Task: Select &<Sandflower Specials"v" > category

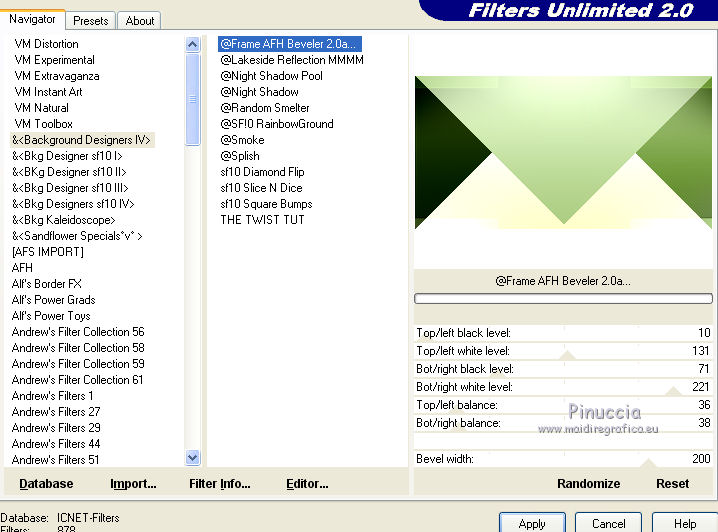Action: point(77,236)
